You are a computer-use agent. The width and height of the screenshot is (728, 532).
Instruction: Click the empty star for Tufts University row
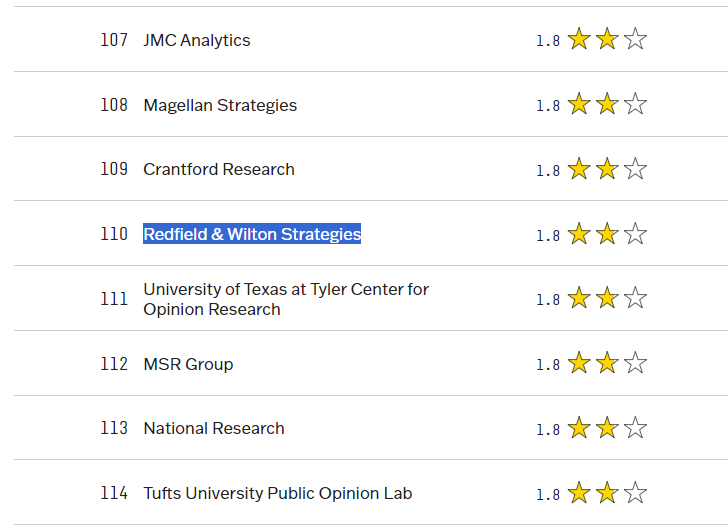[x=635, y=493]
